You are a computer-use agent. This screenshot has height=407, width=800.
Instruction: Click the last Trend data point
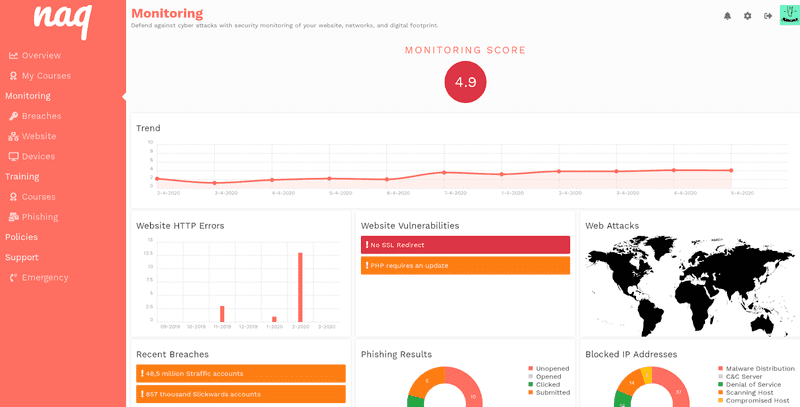coord(731,171)
